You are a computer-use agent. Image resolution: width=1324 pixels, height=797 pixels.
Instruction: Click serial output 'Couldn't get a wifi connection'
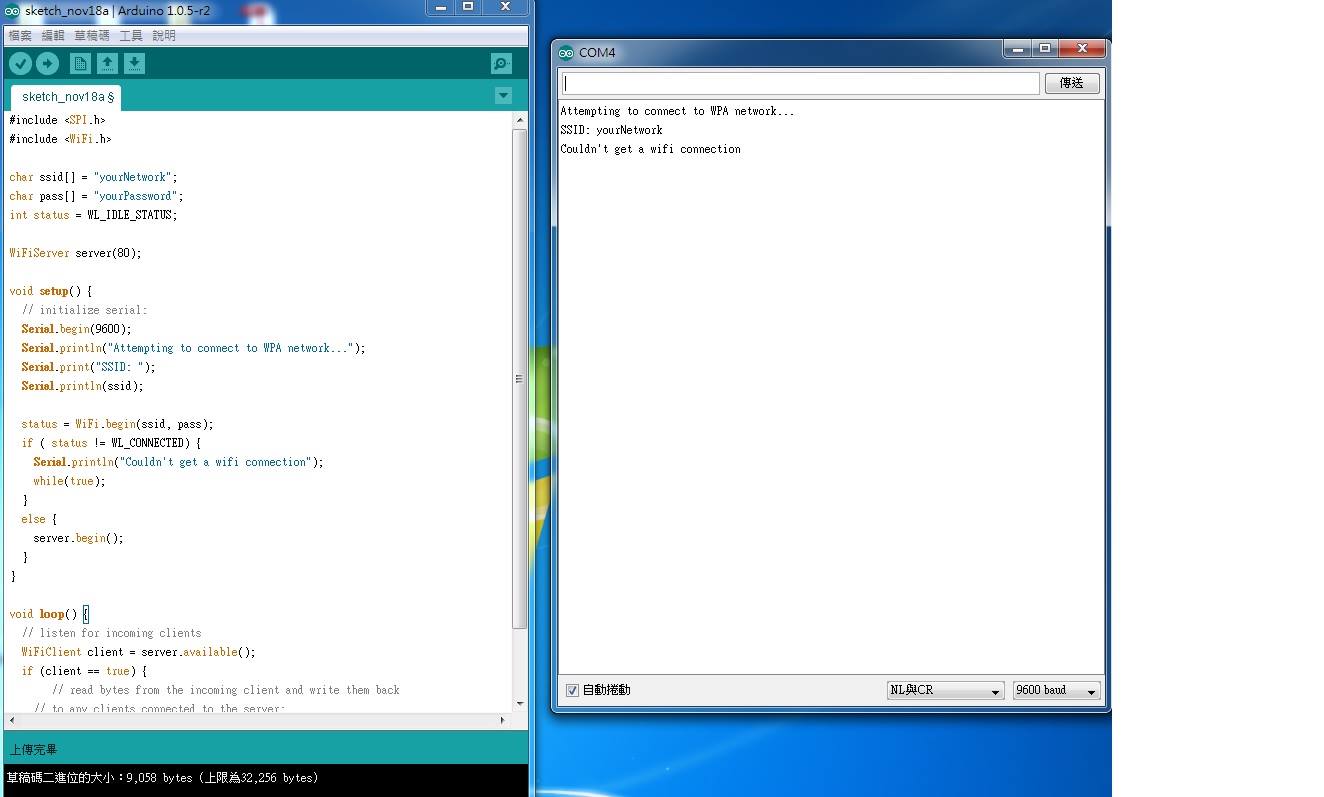[650, 149]
